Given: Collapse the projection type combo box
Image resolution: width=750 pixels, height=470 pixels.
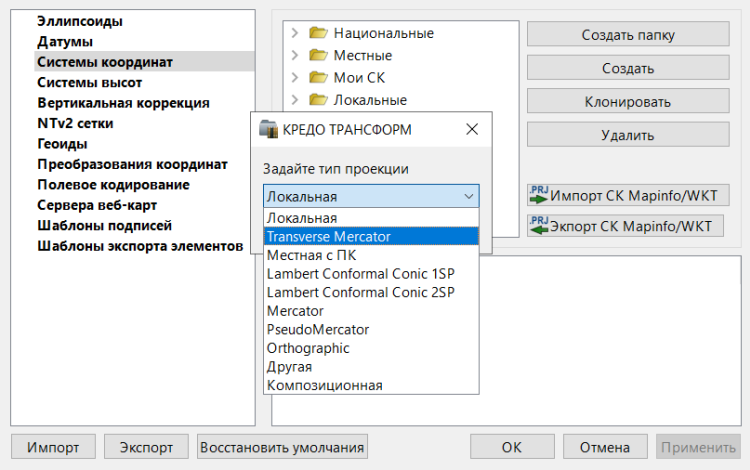Looking at the screenshot, I should point(468,197).
